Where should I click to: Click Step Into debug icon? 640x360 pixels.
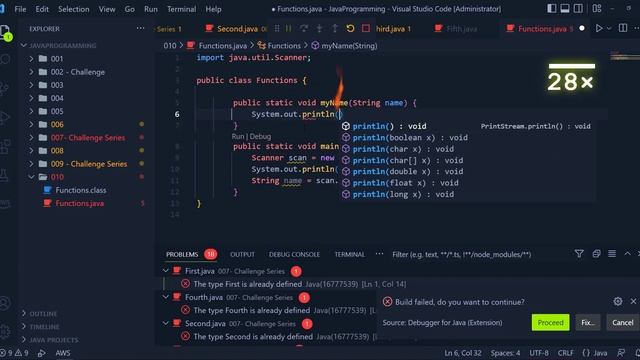click(320, 28)
